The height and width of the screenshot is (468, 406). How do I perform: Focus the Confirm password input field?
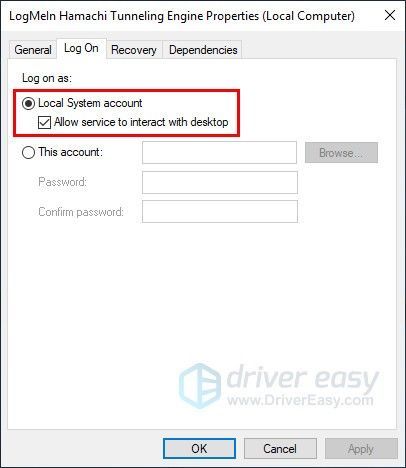(220, 212)
